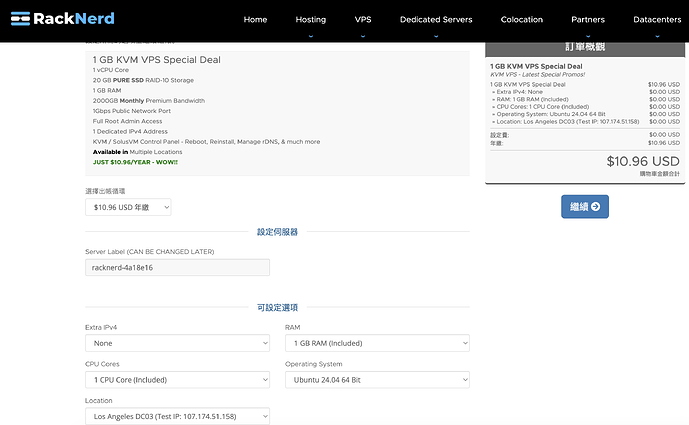The image size is (689, 425).
Task: Open the Datacenters menu
Action: [658, 19]
